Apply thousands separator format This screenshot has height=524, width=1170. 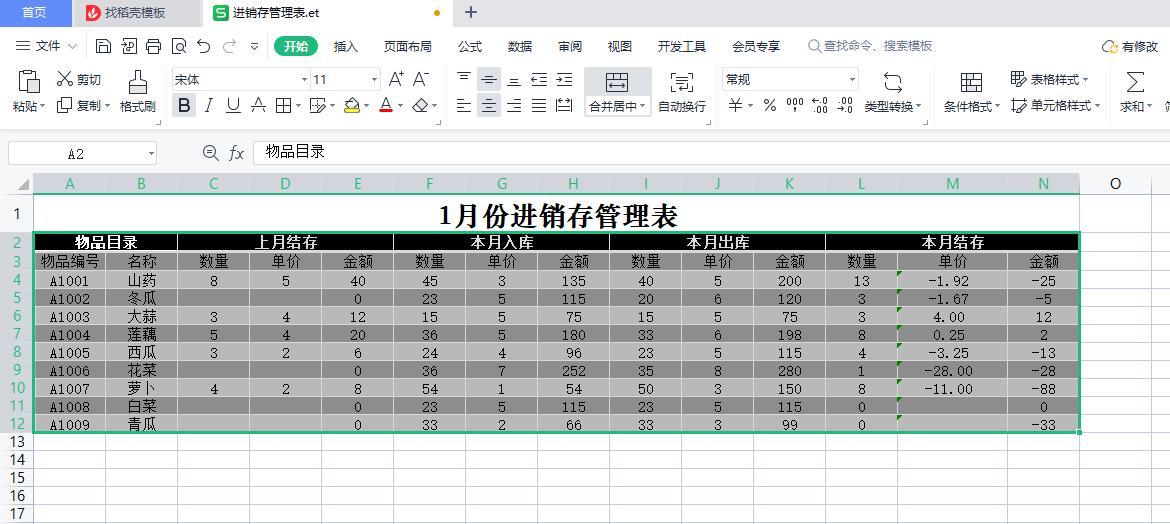(795, 105)
